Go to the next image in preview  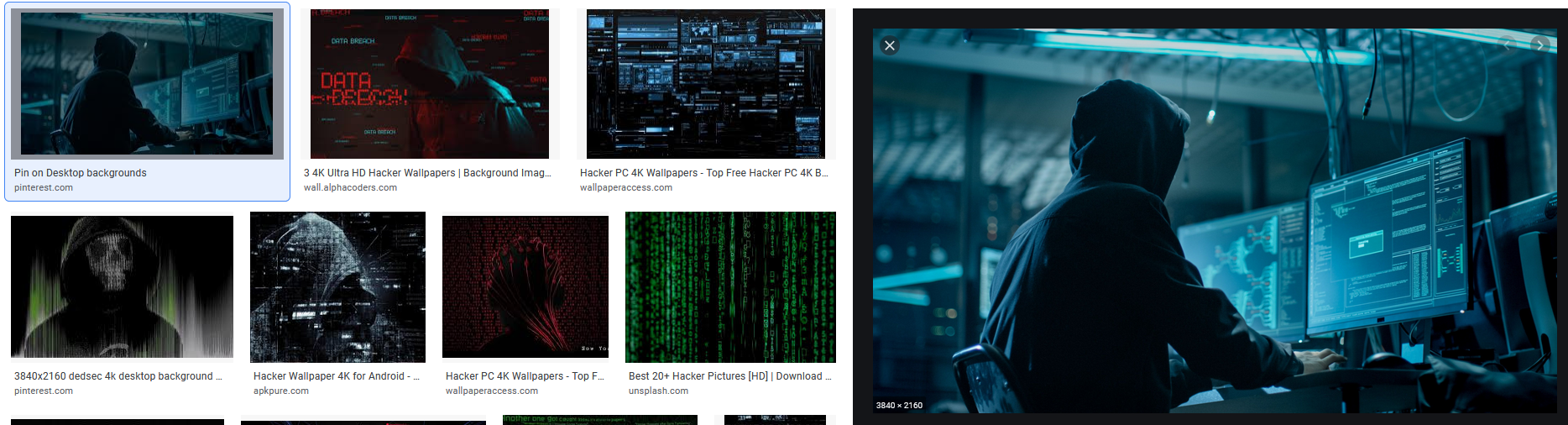tap(1539, 45)
